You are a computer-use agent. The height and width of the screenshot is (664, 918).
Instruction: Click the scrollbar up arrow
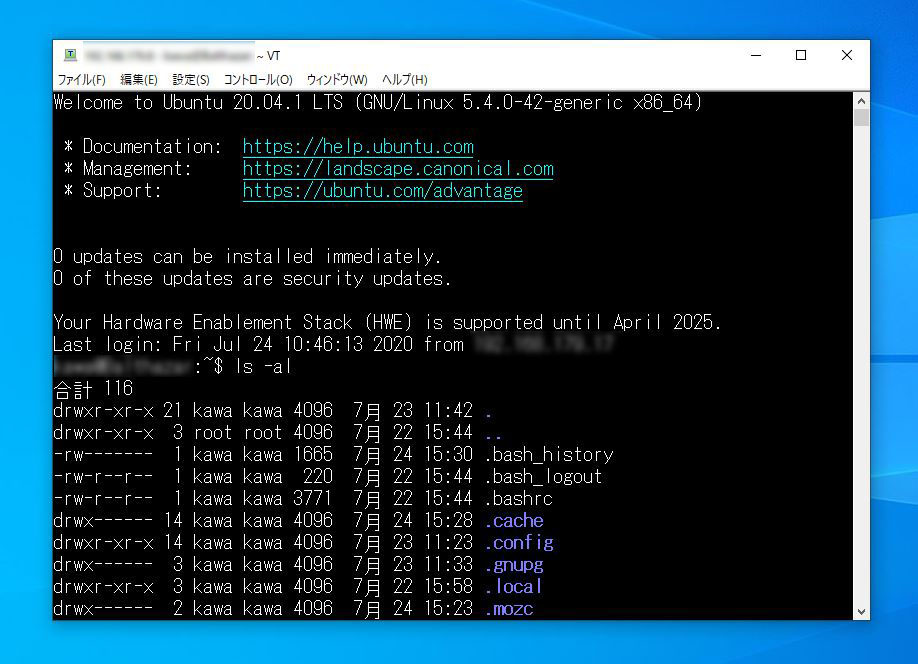(x=861, y=101)
